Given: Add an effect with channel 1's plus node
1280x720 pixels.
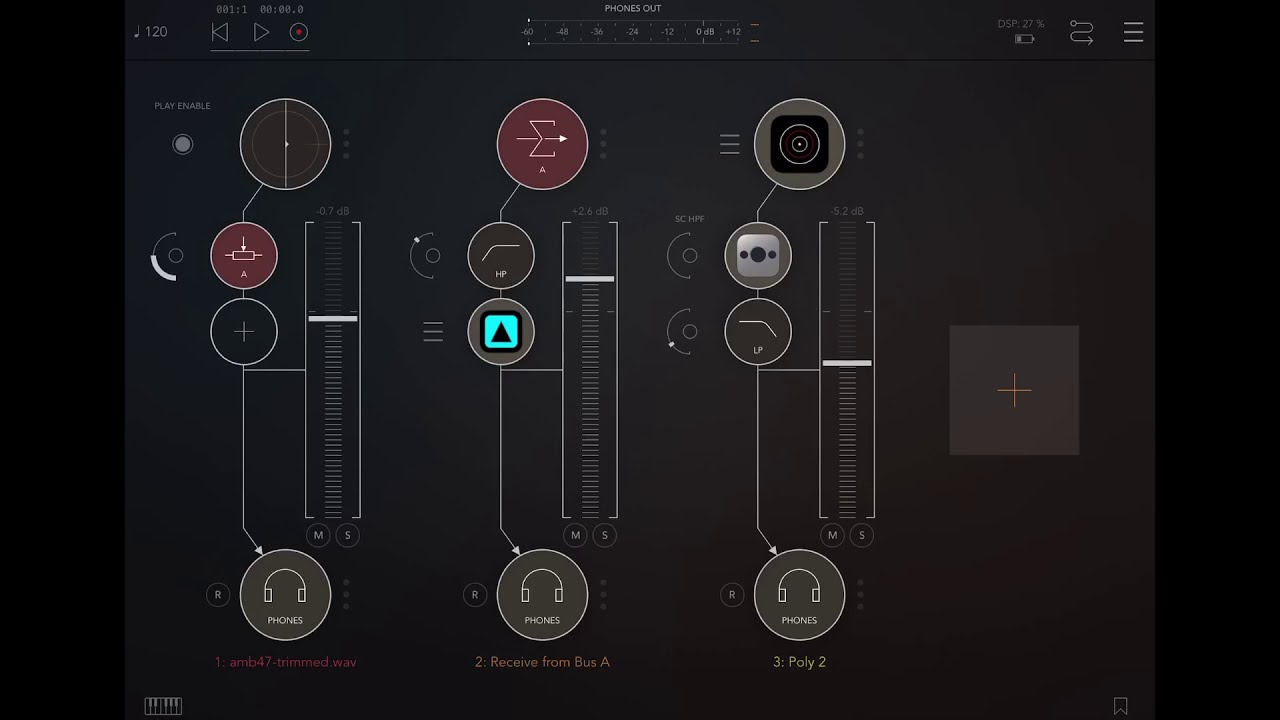Looking at the screenshot, I should [244, 331].
